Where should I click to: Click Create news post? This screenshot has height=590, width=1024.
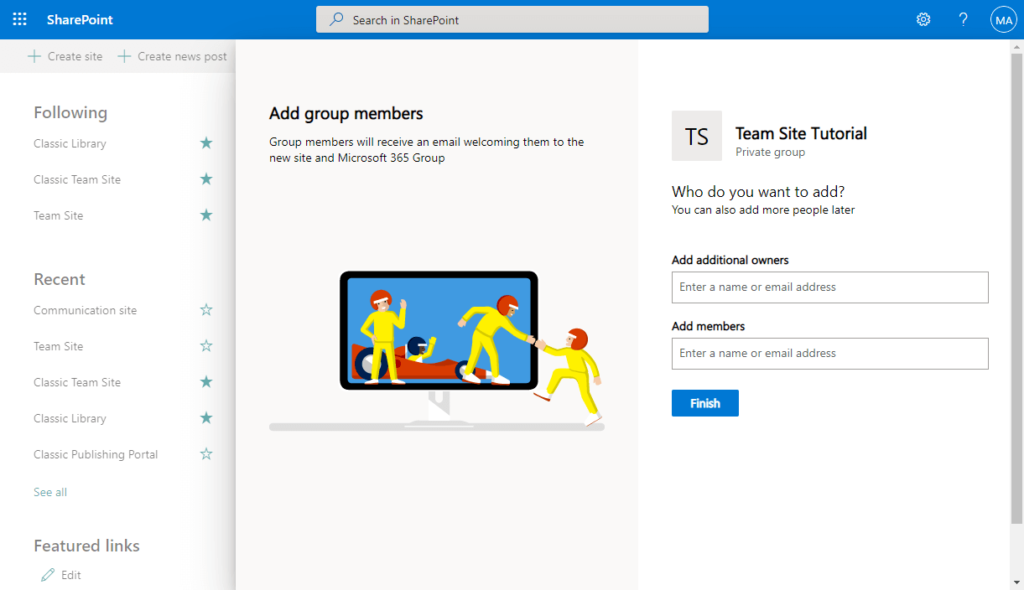pos(172,56)
